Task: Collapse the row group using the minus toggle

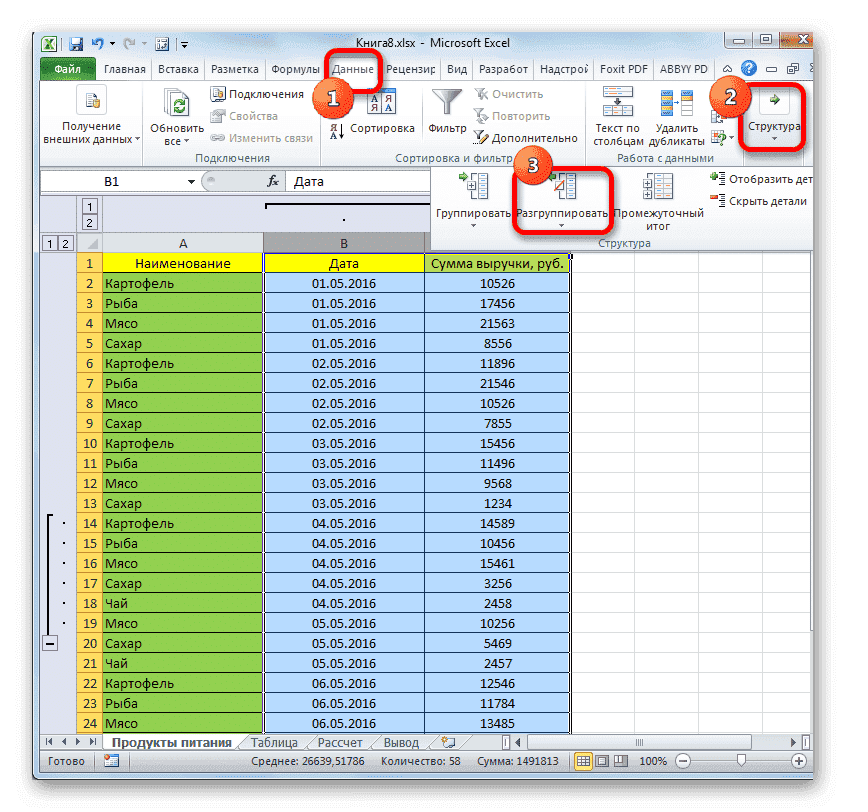Action: [50, 643]
